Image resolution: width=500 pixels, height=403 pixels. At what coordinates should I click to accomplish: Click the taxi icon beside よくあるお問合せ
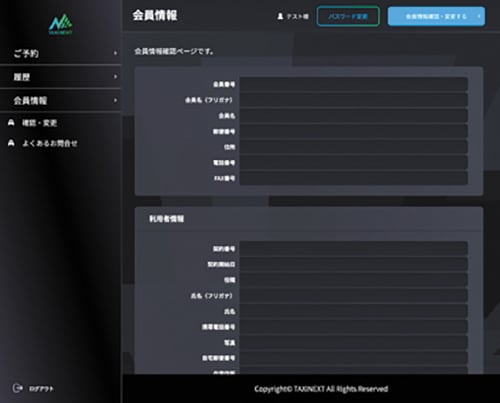click(11, 143)
